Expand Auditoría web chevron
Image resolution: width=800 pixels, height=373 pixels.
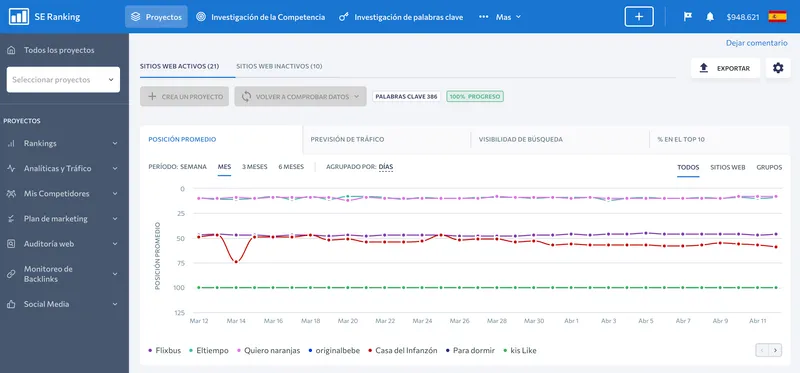[115, 244]
